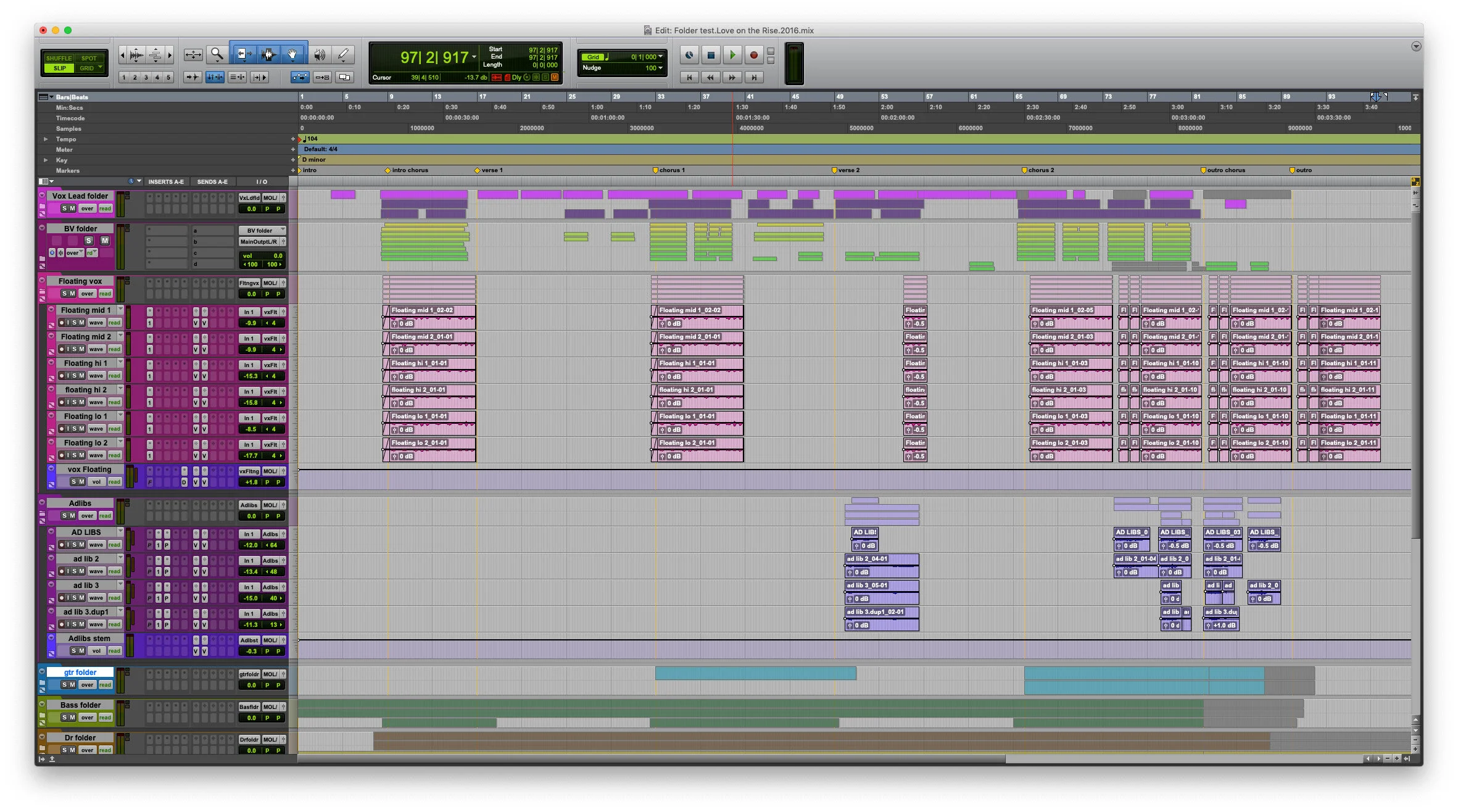Solo the Vox Lead folder track

(64, 209)
